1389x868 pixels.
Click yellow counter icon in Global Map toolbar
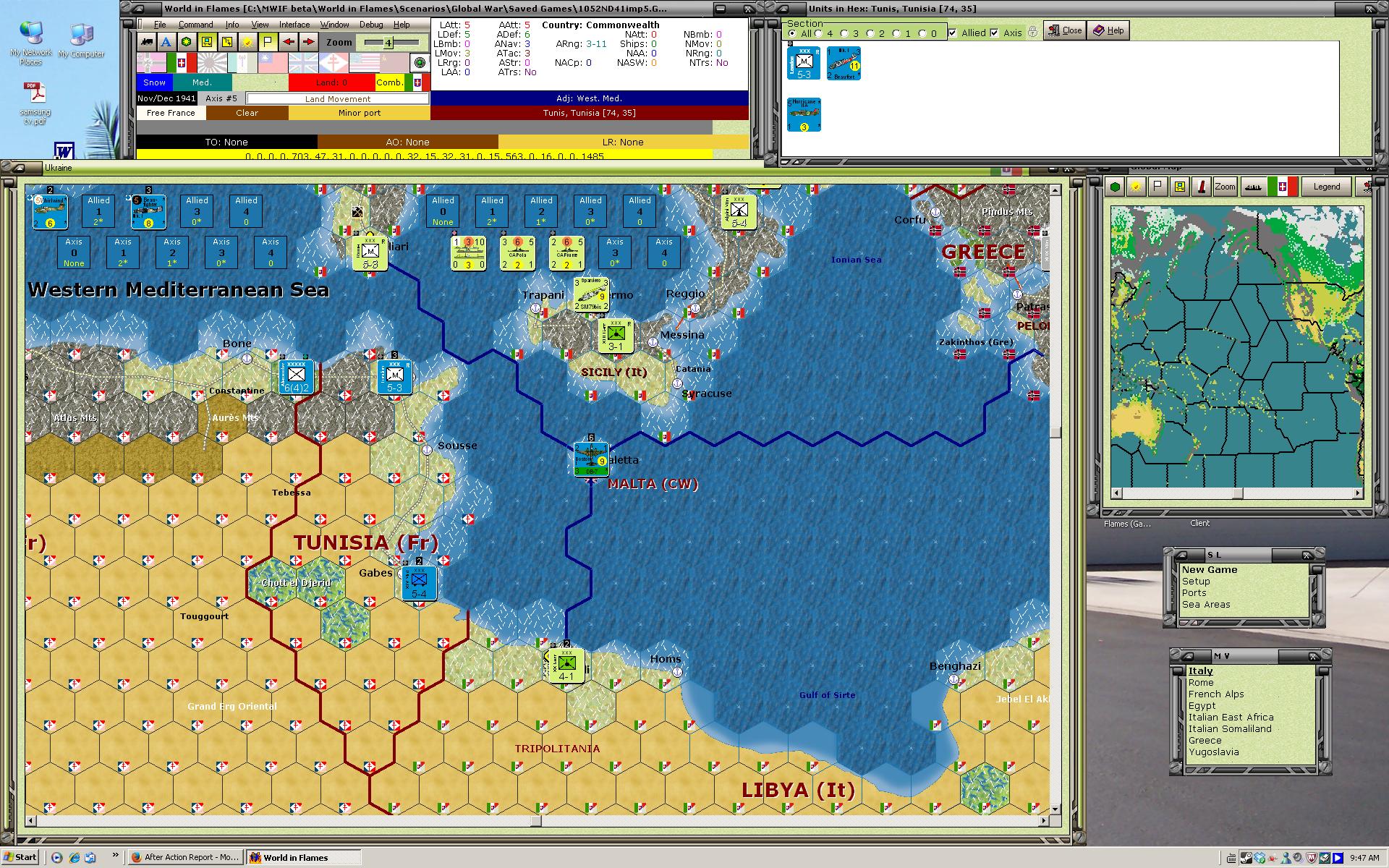(1180, 187)
